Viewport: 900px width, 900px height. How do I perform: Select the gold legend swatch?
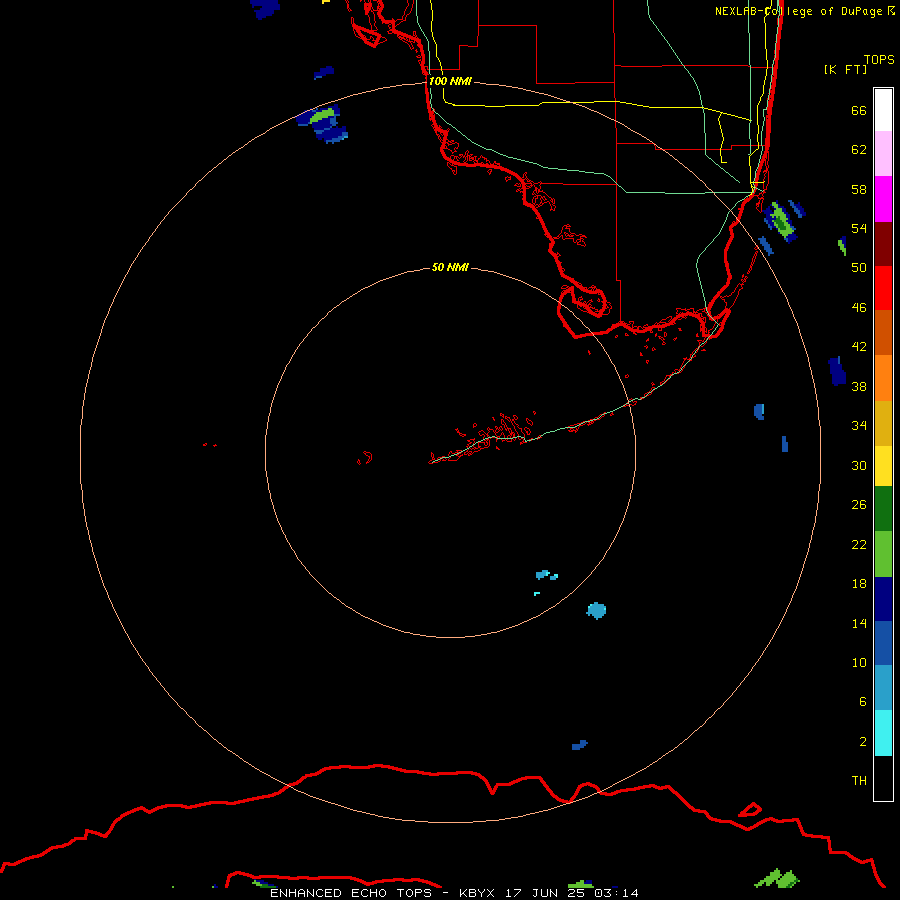click(x=883, y=423)
